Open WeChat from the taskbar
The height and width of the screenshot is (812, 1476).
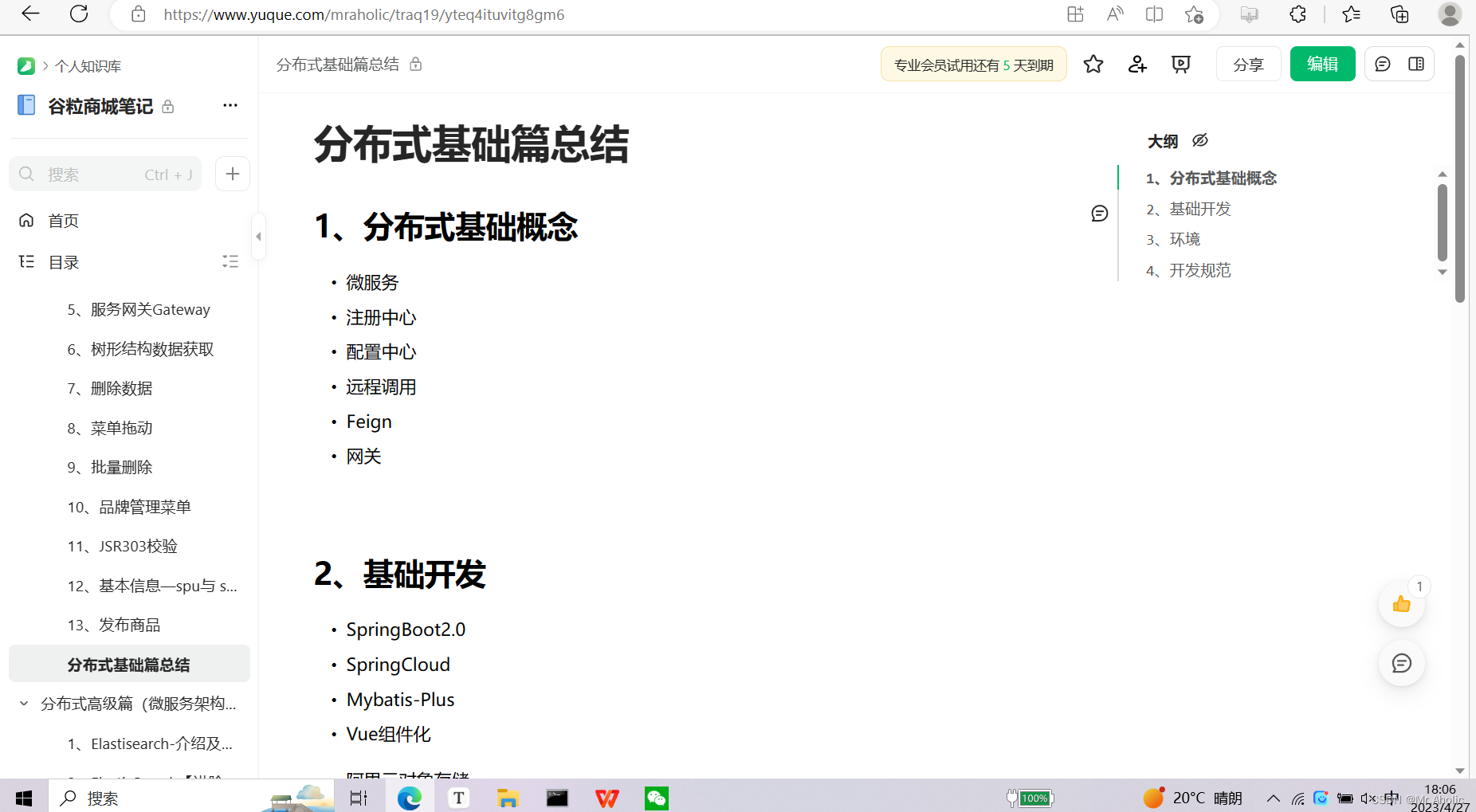[656, 798]
